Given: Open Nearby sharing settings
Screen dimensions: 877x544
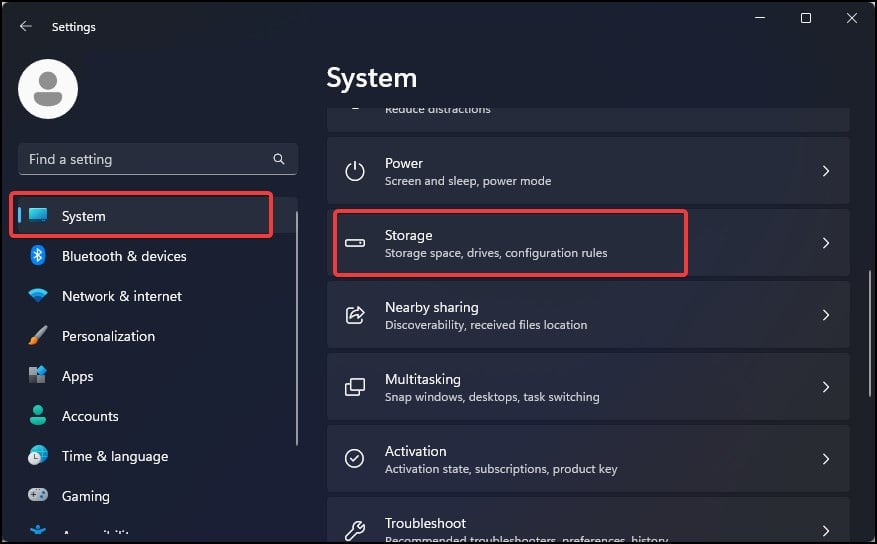Looking at the screenshot, I should tap(588, 315).
